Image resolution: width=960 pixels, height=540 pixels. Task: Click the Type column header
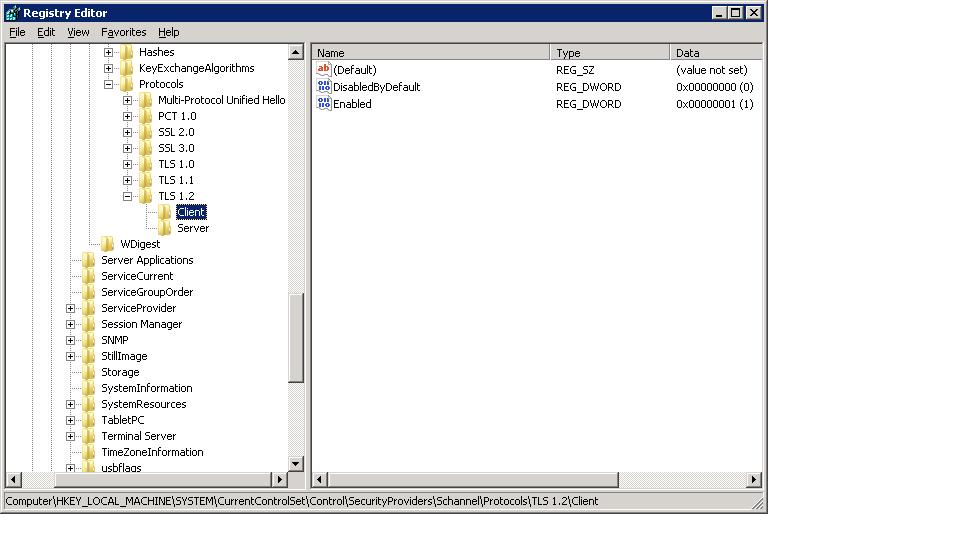coord(609,52)
